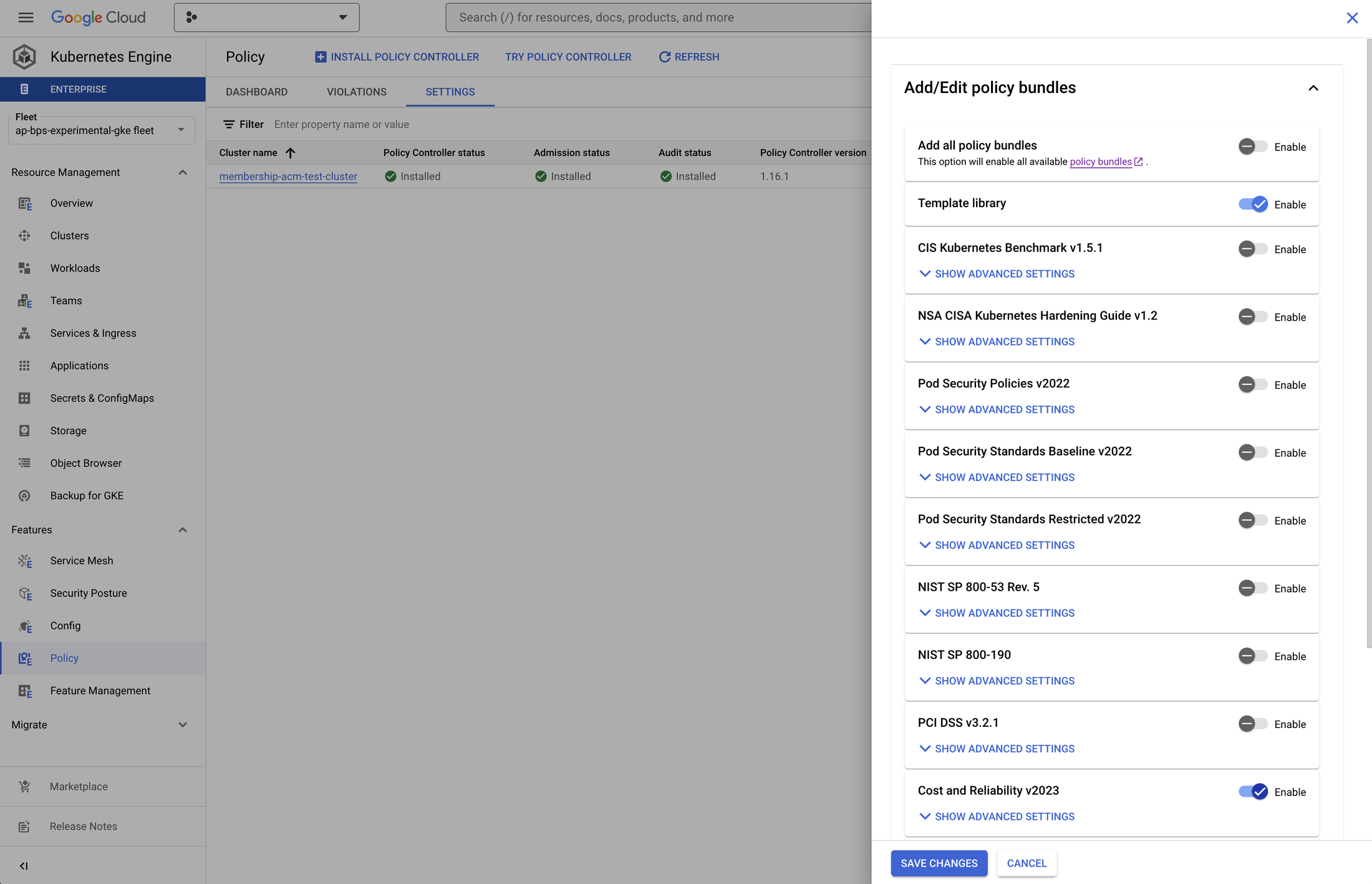Enable NIST SP 800-53 Rev. 5 toggle

tap(1253, 588)
